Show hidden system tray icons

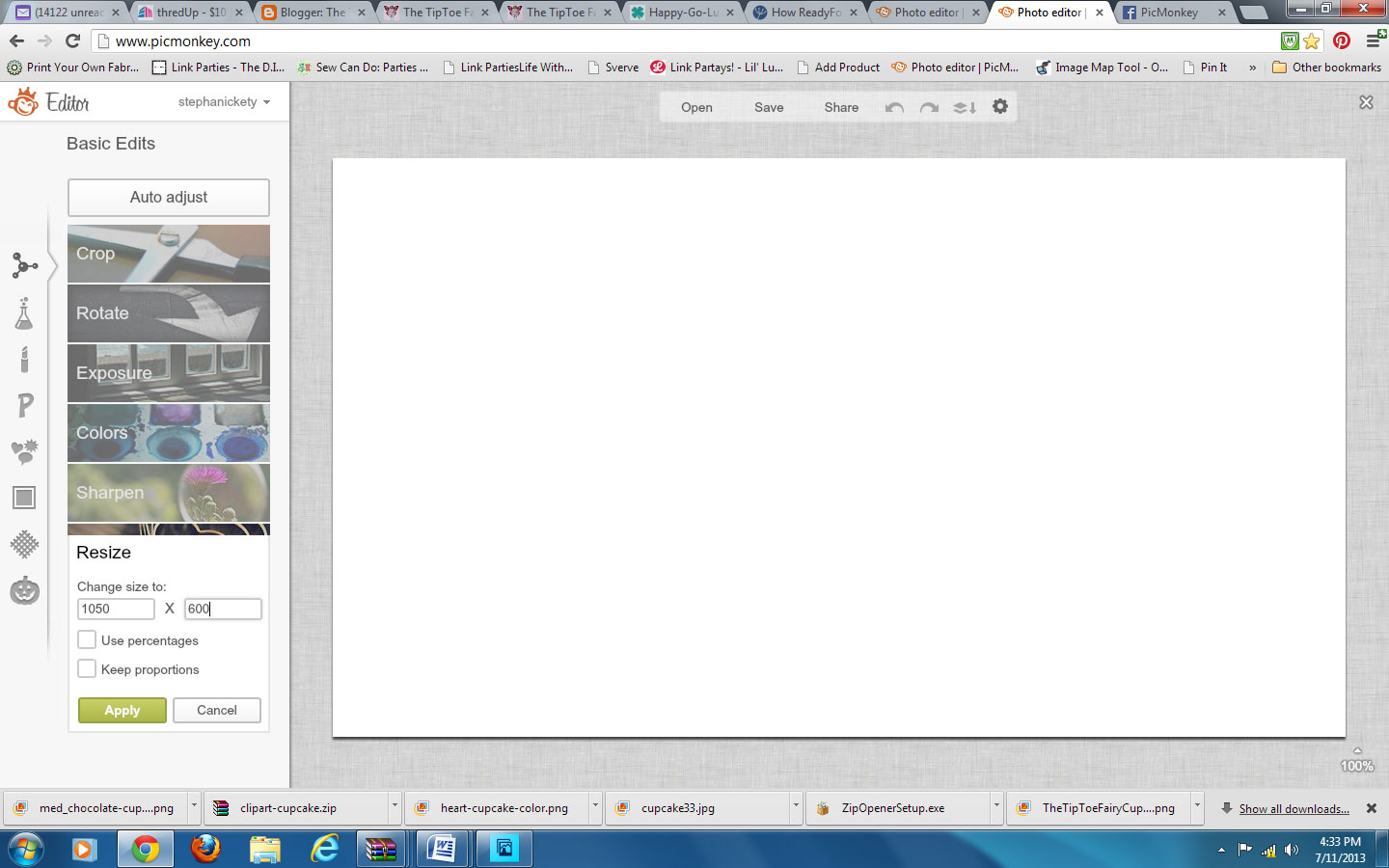coord(1221,850)
